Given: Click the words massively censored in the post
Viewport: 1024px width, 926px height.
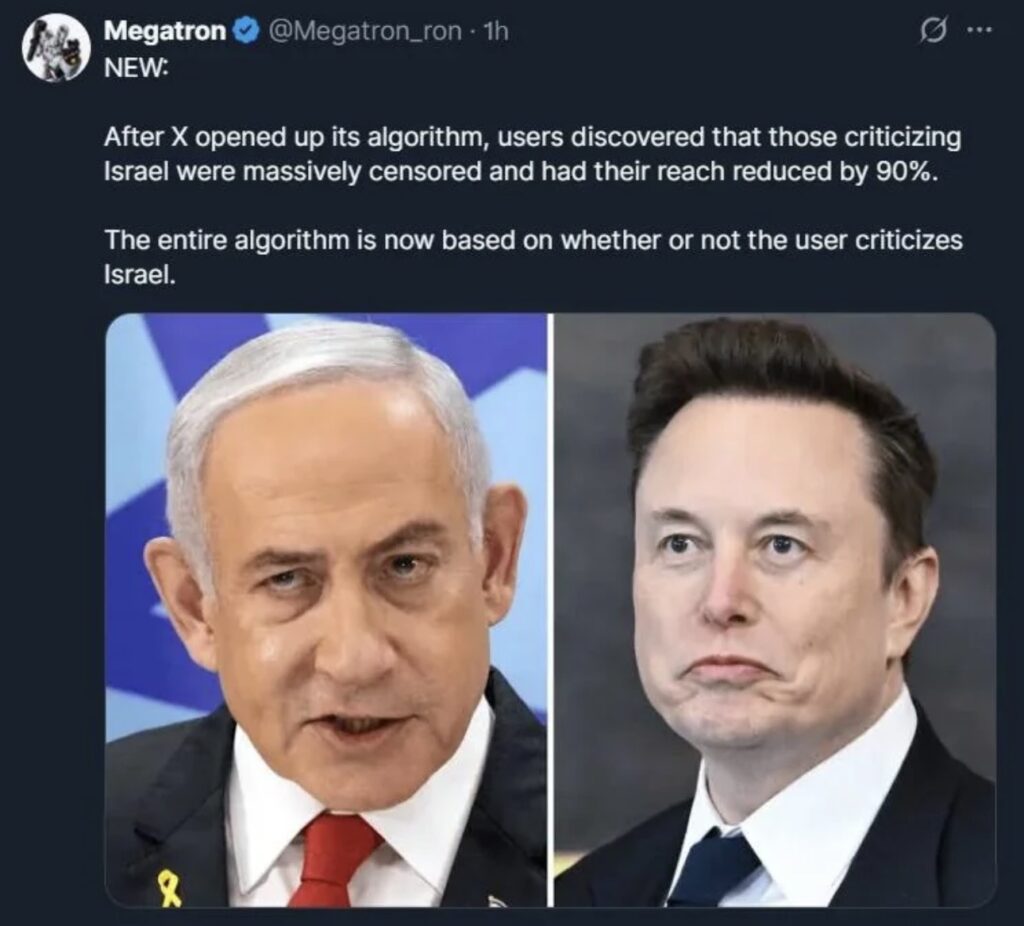Looking at the screenshot, I should click(366, 172).
